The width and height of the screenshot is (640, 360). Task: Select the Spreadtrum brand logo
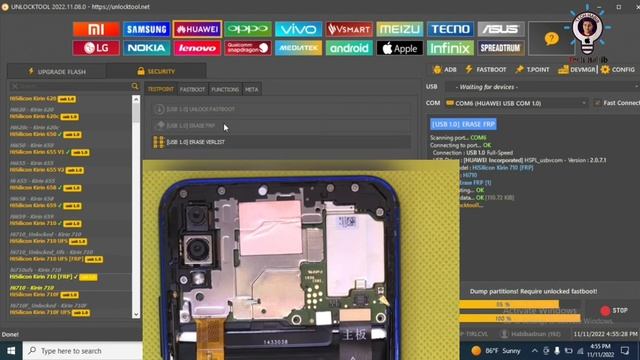501,48
